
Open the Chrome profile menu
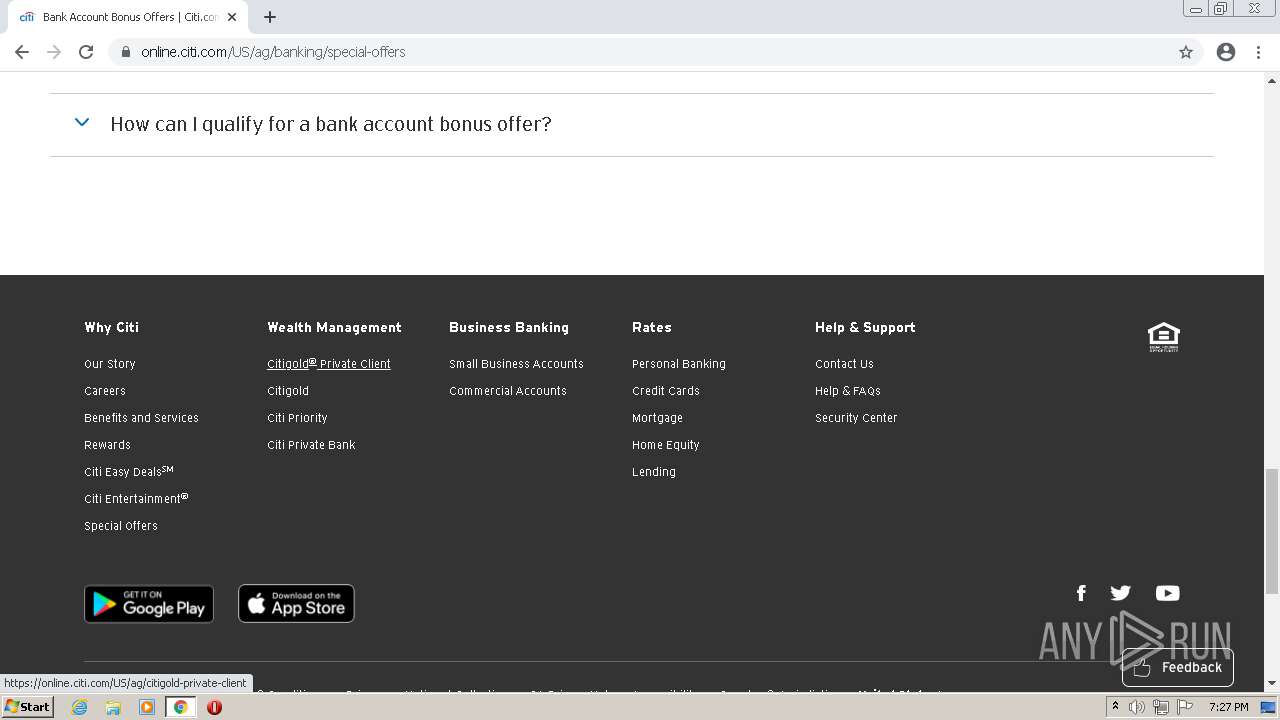click(x=1226, y=52)
